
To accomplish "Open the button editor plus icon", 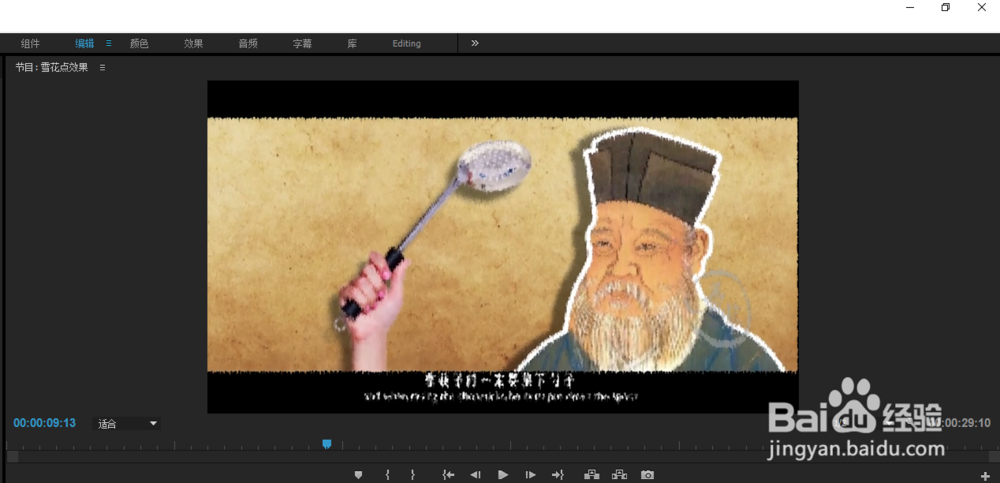I will point(985,476).
